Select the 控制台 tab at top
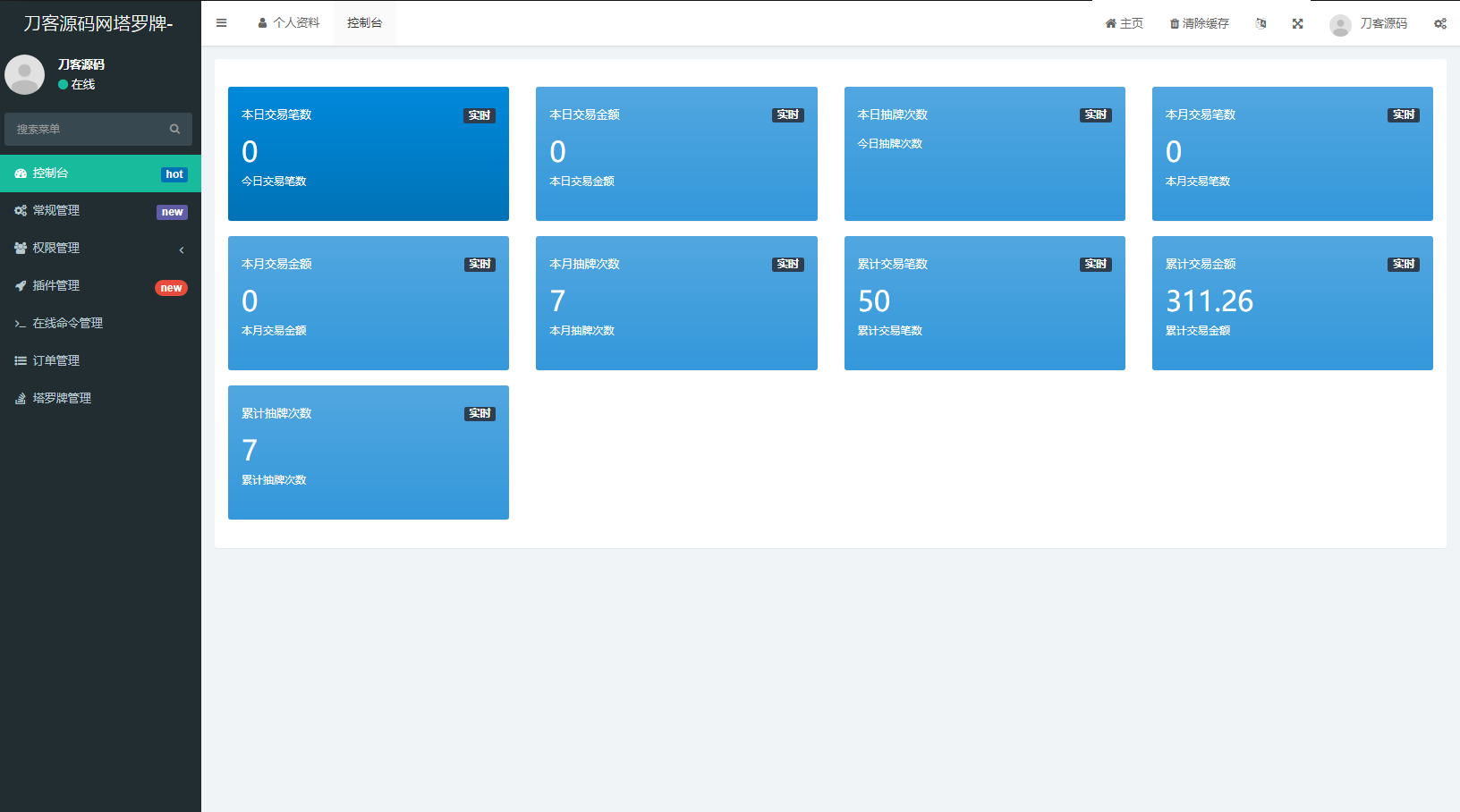This screenshot has width=1460, height=812. tap(364, 22)
